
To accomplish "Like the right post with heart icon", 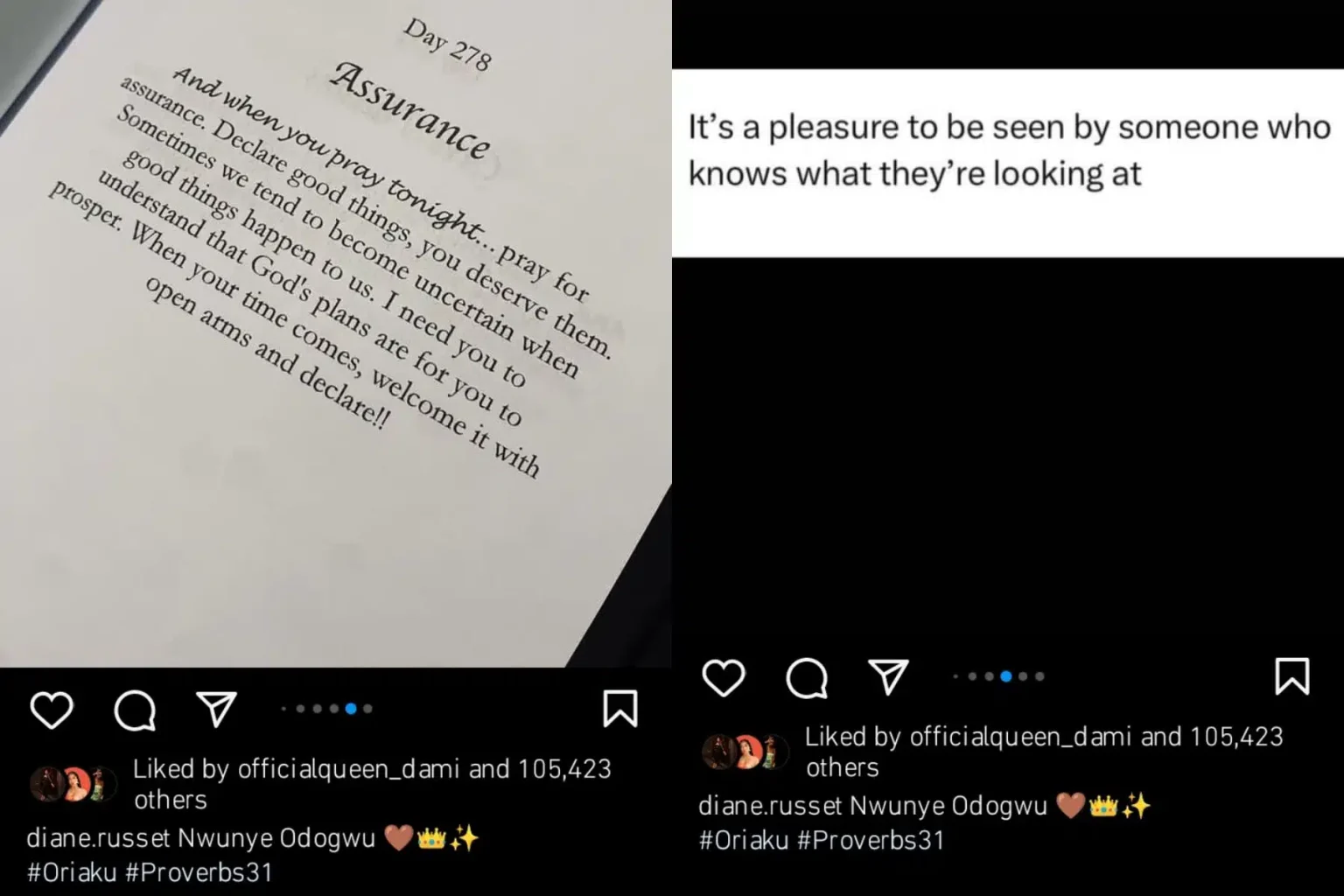I will (724, 677).
